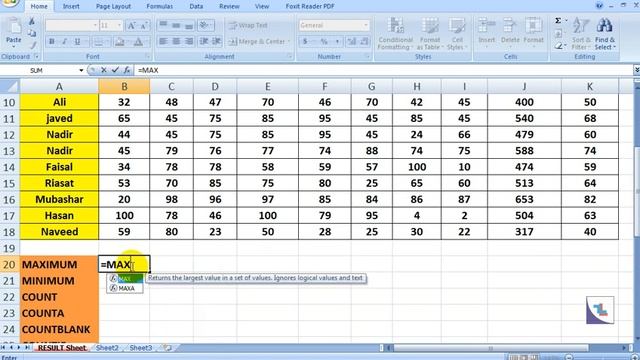Switch to Page Layout tab
The width and height of the screenshot is (640, 360).
point(113,7)
